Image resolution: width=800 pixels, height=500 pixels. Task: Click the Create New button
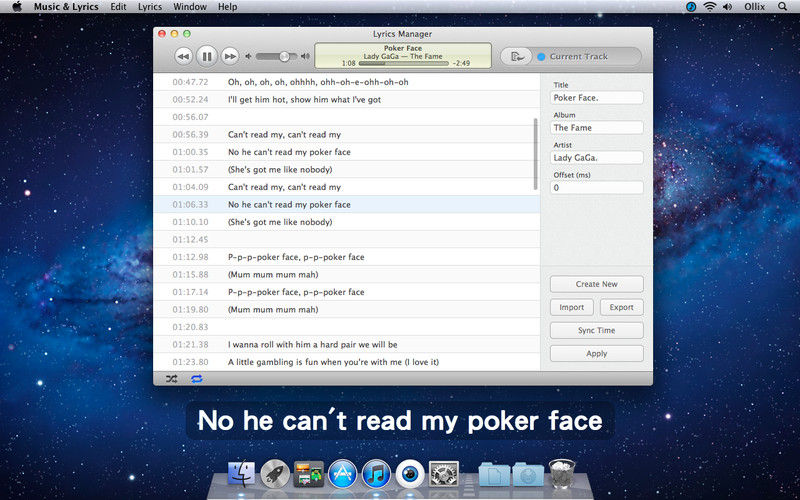pos(596,284)
